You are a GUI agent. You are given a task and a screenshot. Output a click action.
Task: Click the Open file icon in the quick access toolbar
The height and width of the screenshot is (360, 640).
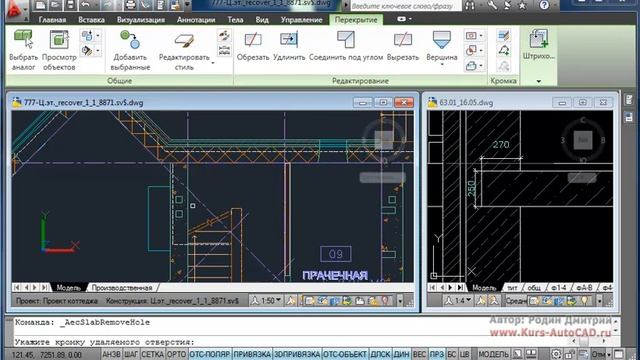(55, 5)
